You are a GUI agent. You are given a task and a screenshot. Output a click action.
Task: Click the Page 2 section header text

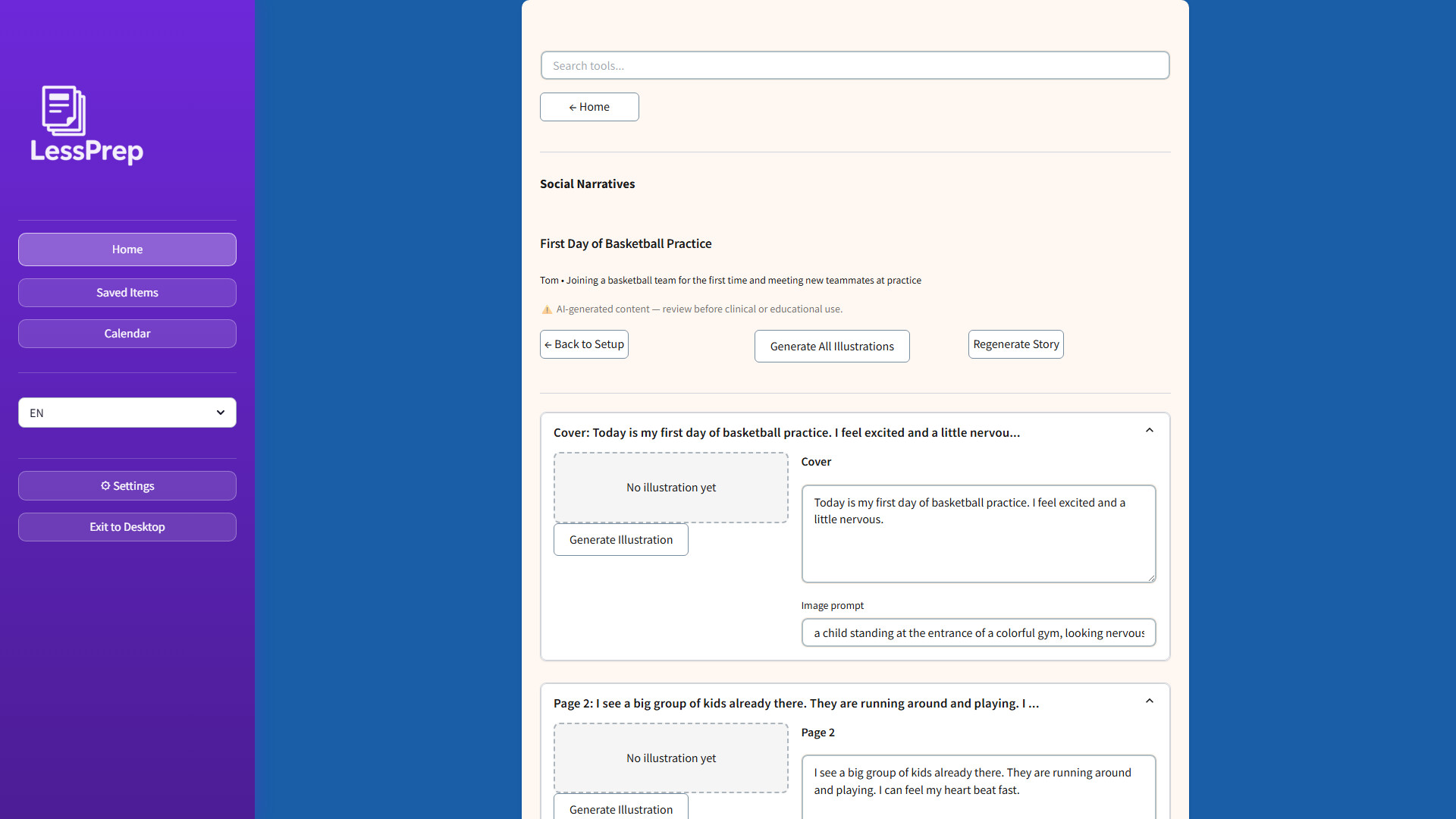(796, 703)
